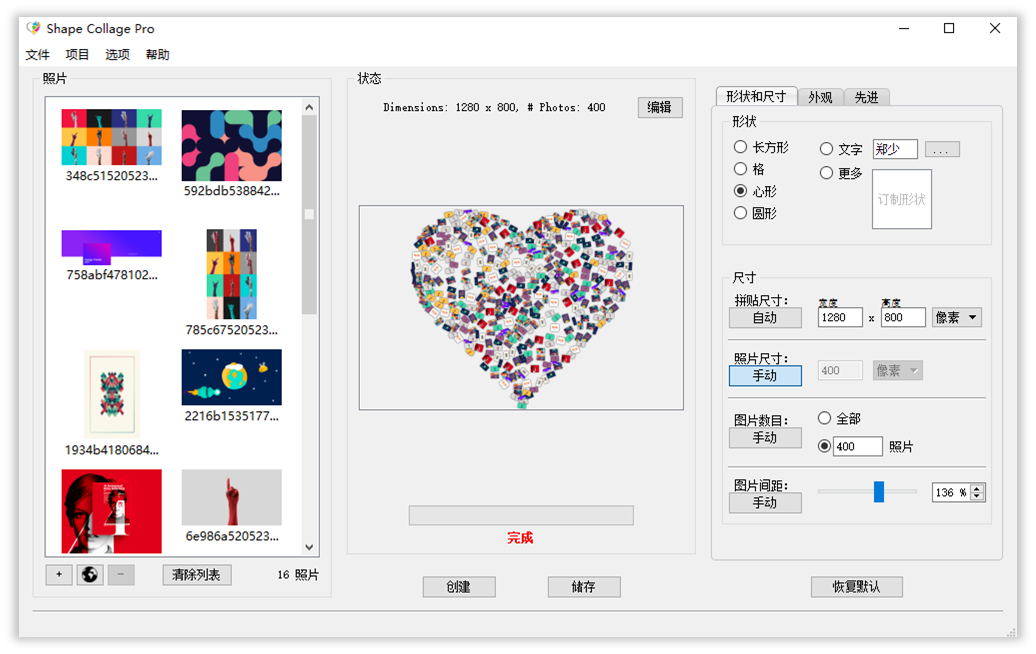Click the Shape Collage Pro title icon
The height and width of the screenshot is (654, 1036).
(33, 28)
